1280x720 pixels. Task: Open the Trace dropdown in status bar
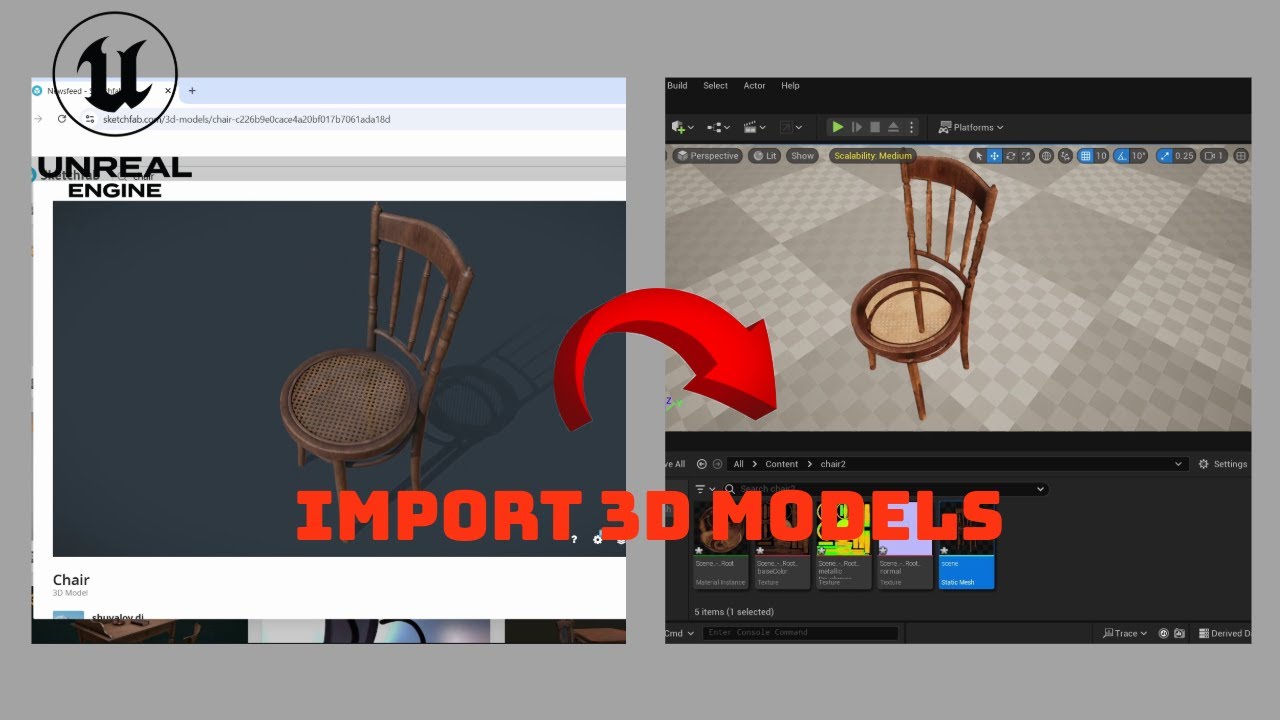point(1126,633)
